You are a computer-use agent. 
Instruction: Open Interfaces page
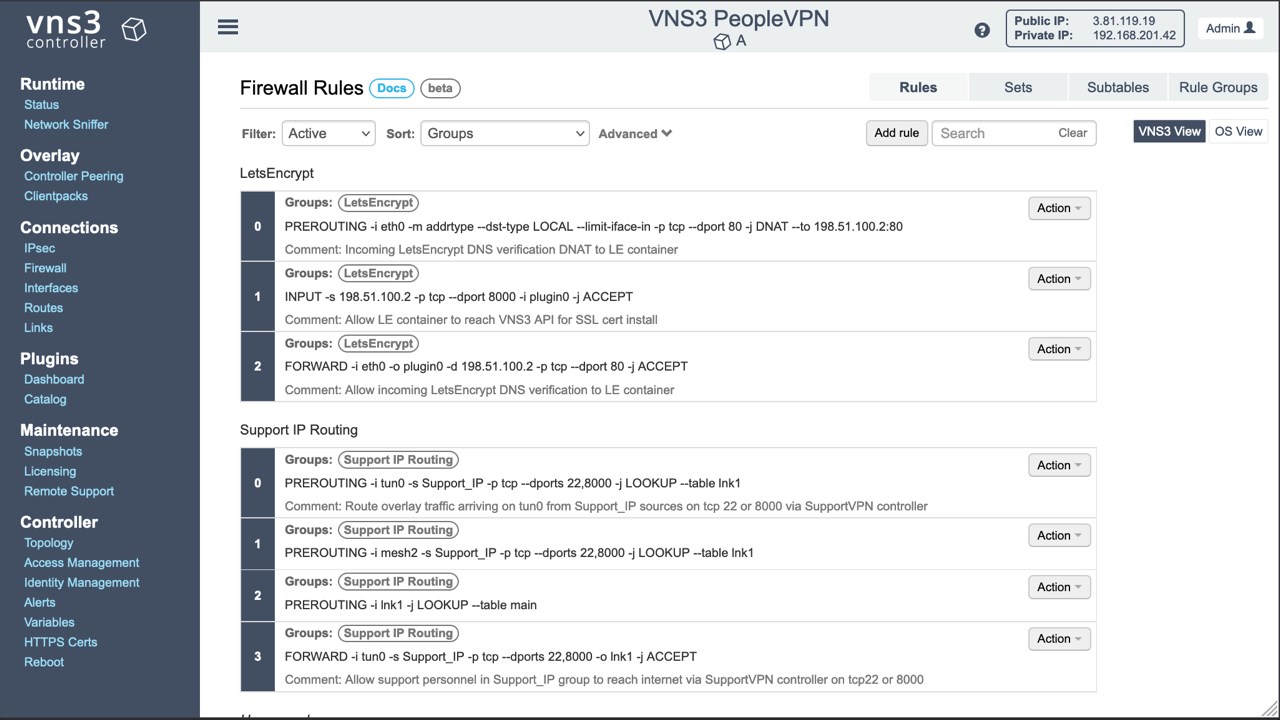click(51, 288)
